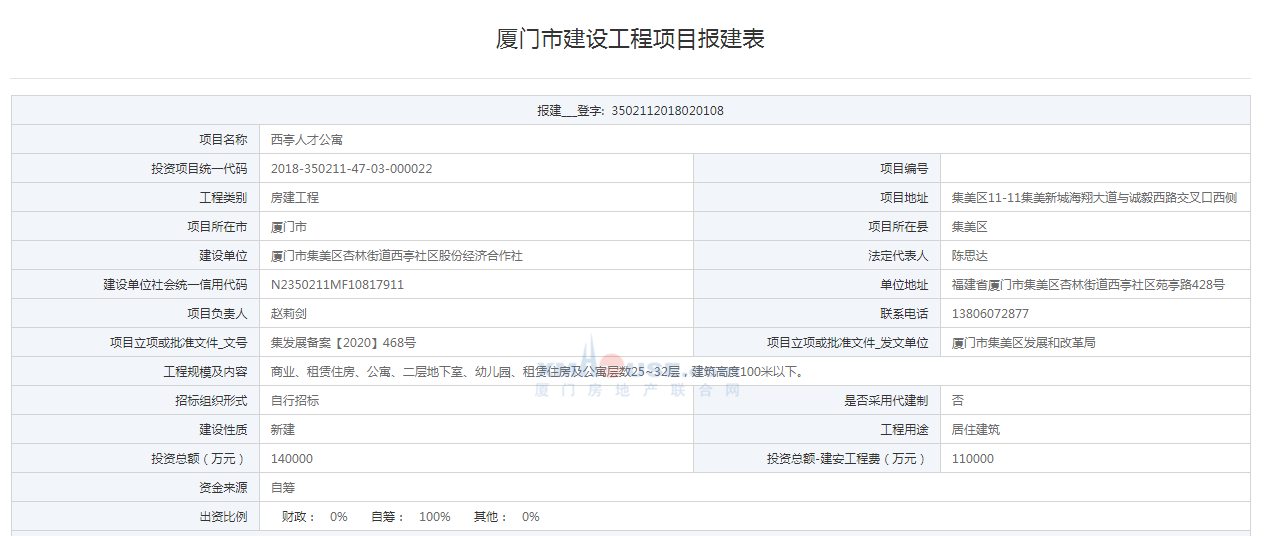Screen dimensions: 1264x536
Task: Click the 项目所在市 label
Action: (x=217, y=227)
